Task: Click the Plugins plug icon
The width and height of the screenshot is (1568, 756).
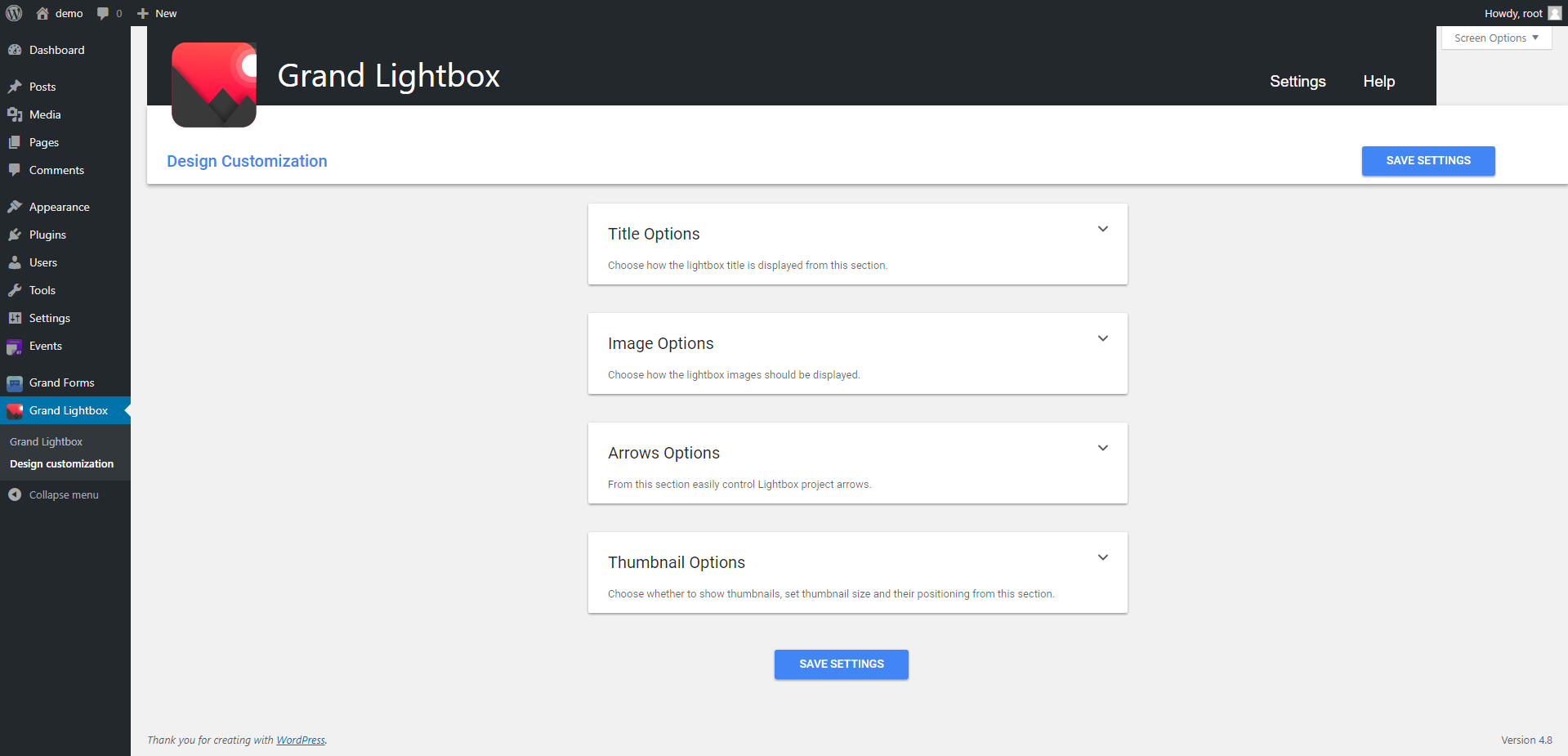Action: 15,235
